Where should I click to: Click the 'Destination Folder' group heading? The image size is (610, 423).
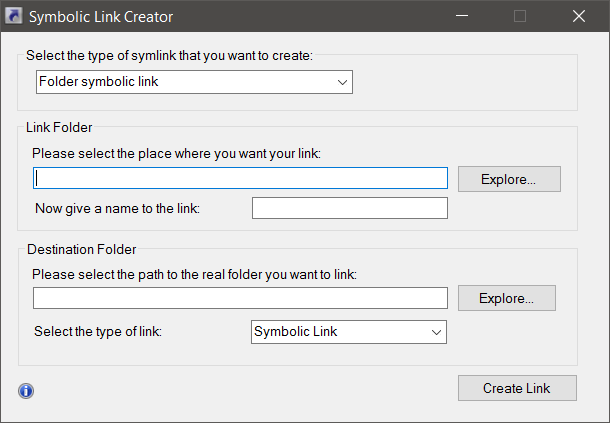click(82, 249)
